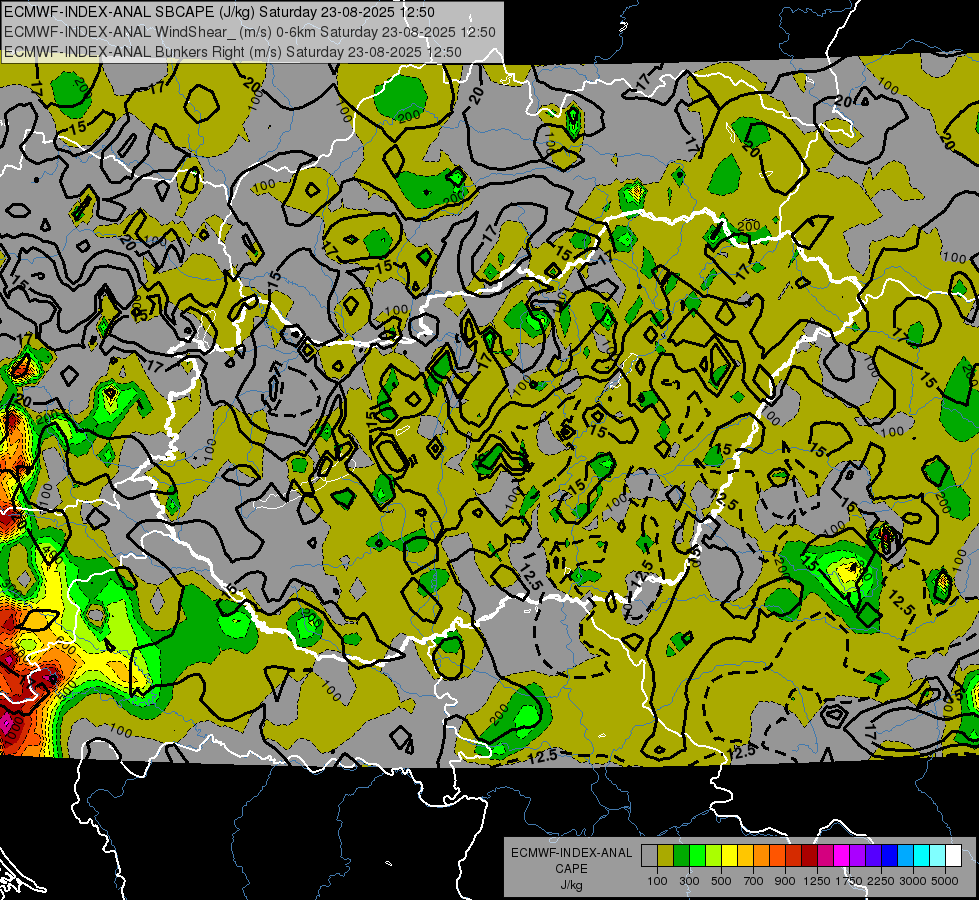Screen dimensions: 979x900
Task: Click the dark red legend swatch
Action: click(x=809, y=856)
